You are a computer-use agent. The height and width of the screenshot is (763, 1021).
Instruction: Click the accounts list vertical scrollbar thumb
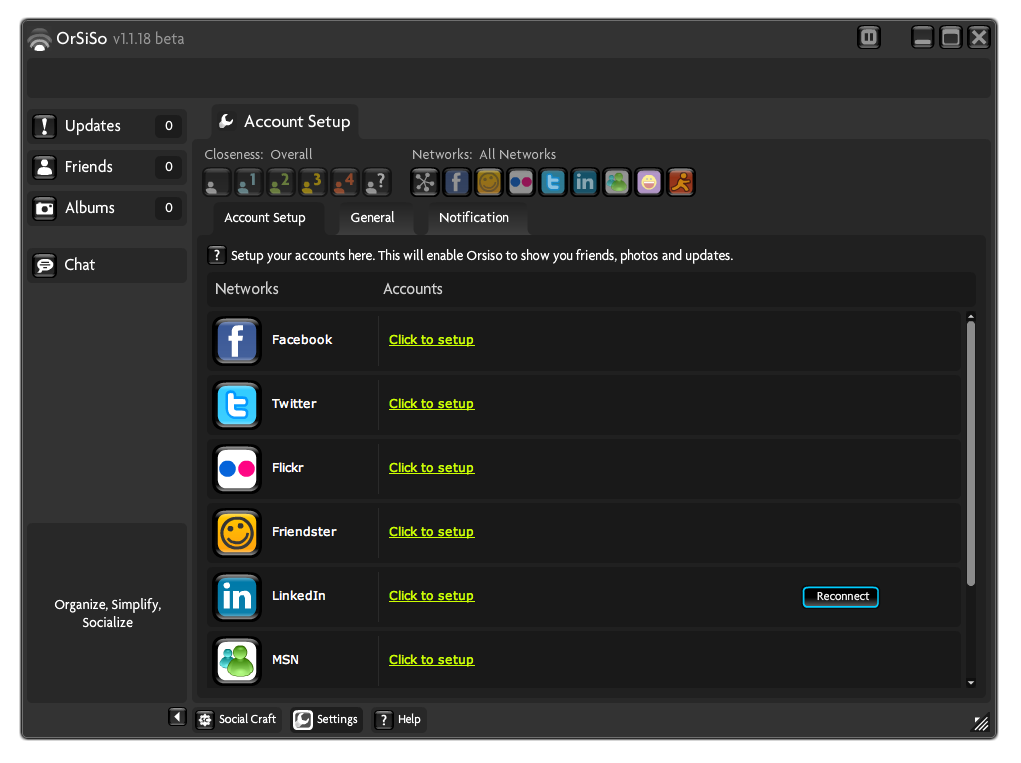coord(971,453)
